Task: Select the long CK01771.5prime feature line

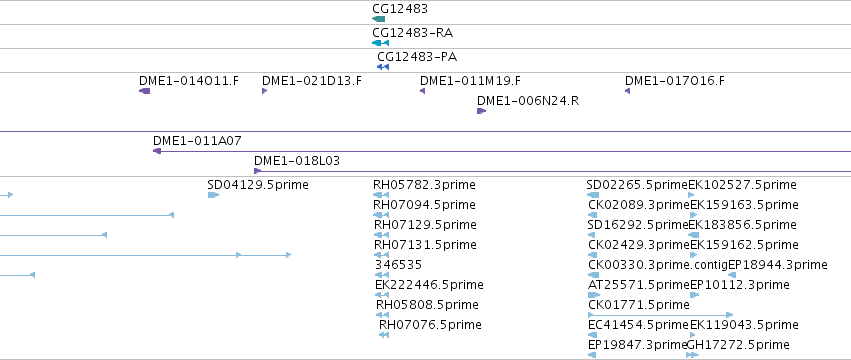Action: (x=661, y=314)
